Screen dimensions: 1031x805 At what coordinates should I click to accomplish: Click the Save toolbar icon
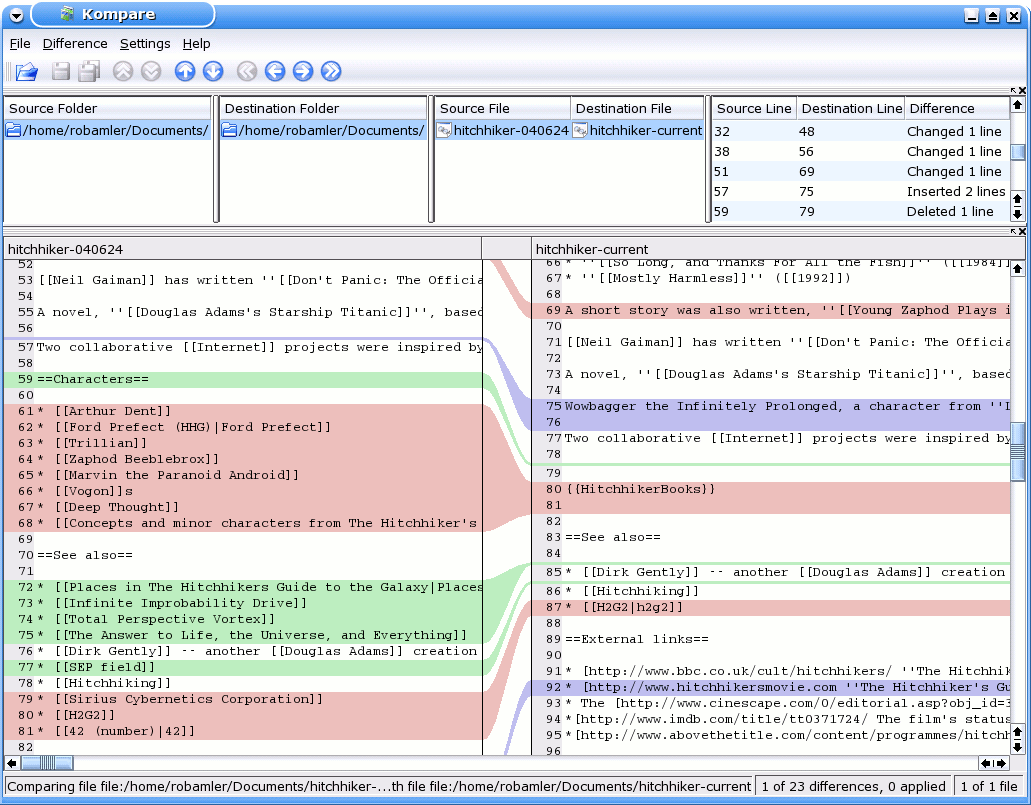coord(60,71)
